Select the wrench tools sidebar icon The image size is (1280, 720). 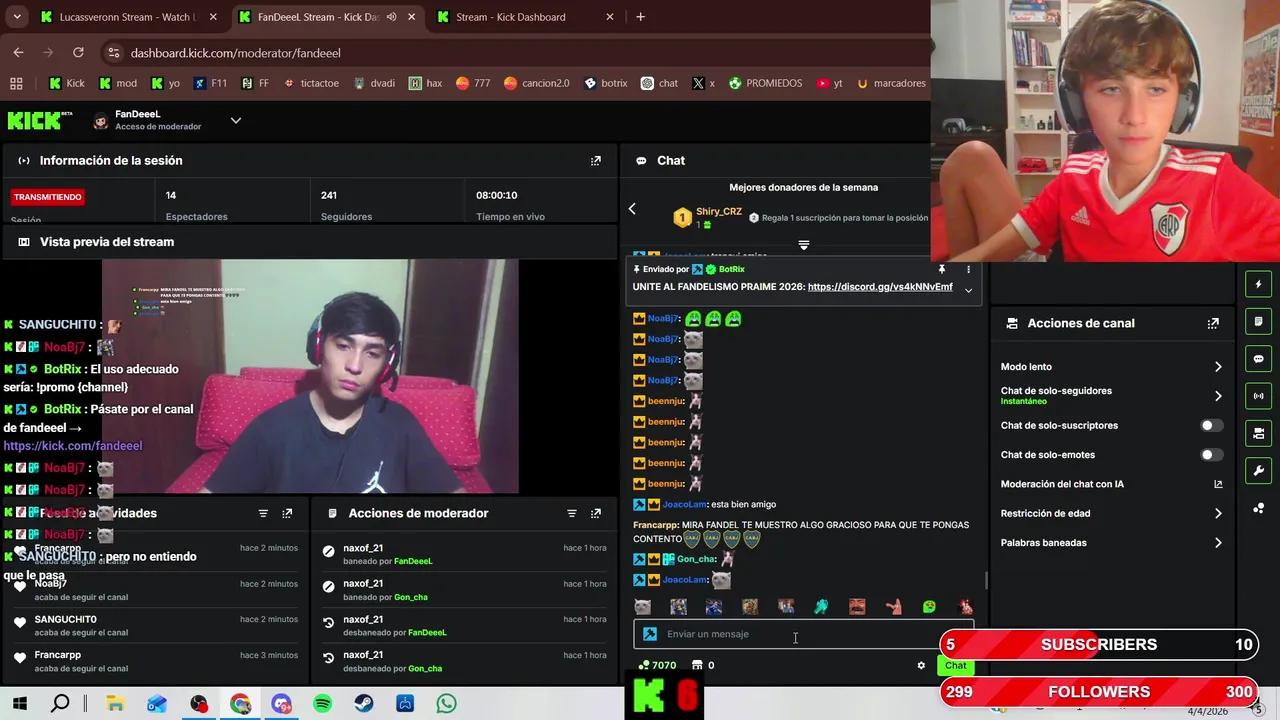coord(1258,471)
